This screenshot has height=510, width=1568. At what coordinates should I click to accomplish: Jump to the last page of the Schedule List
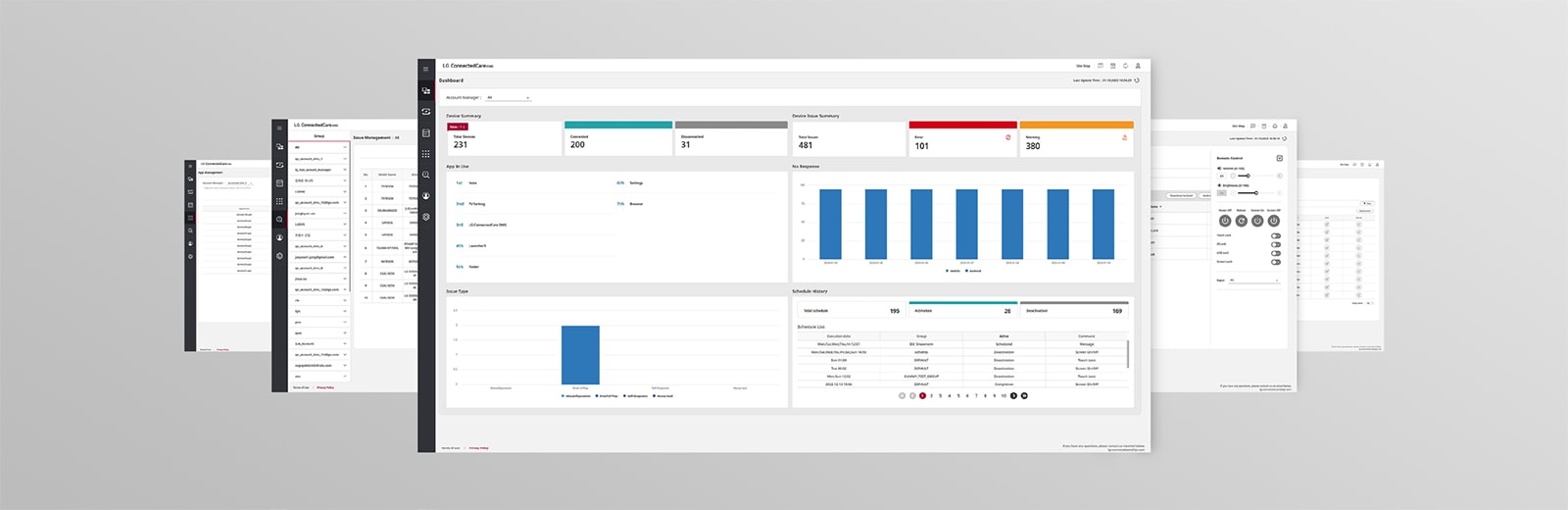click(1024, 395)
